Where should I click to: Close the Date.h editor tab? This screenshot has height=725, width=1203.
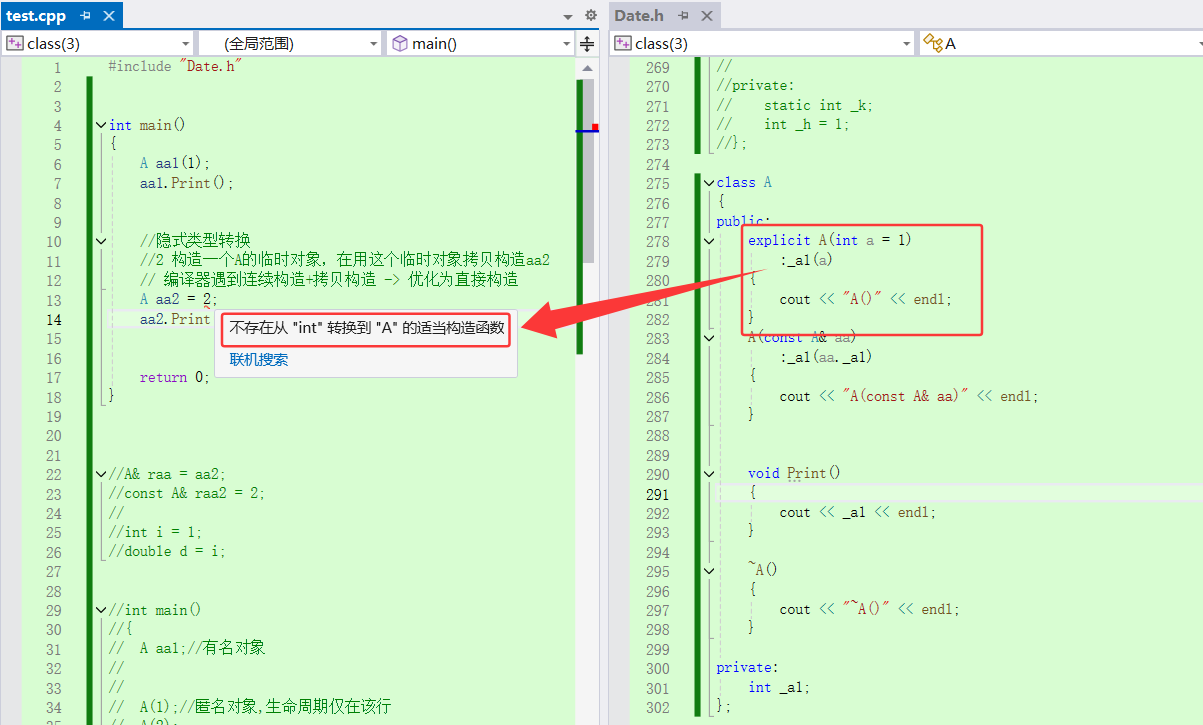[707, 16]
